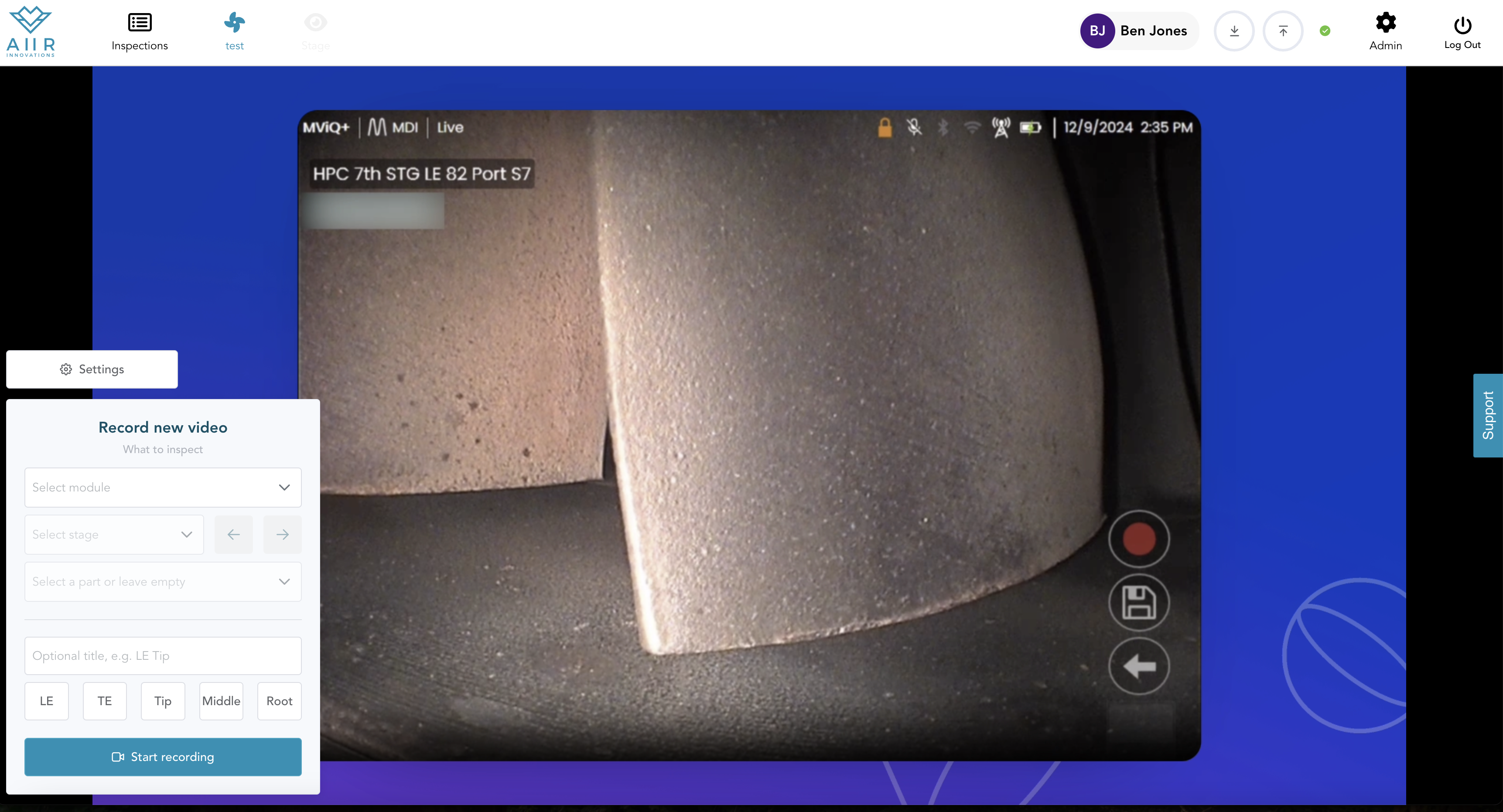The height and width of the screenshot is (812, 1503).
Task: Go to next stage with right arrow
Action: [x=282, y=534]
